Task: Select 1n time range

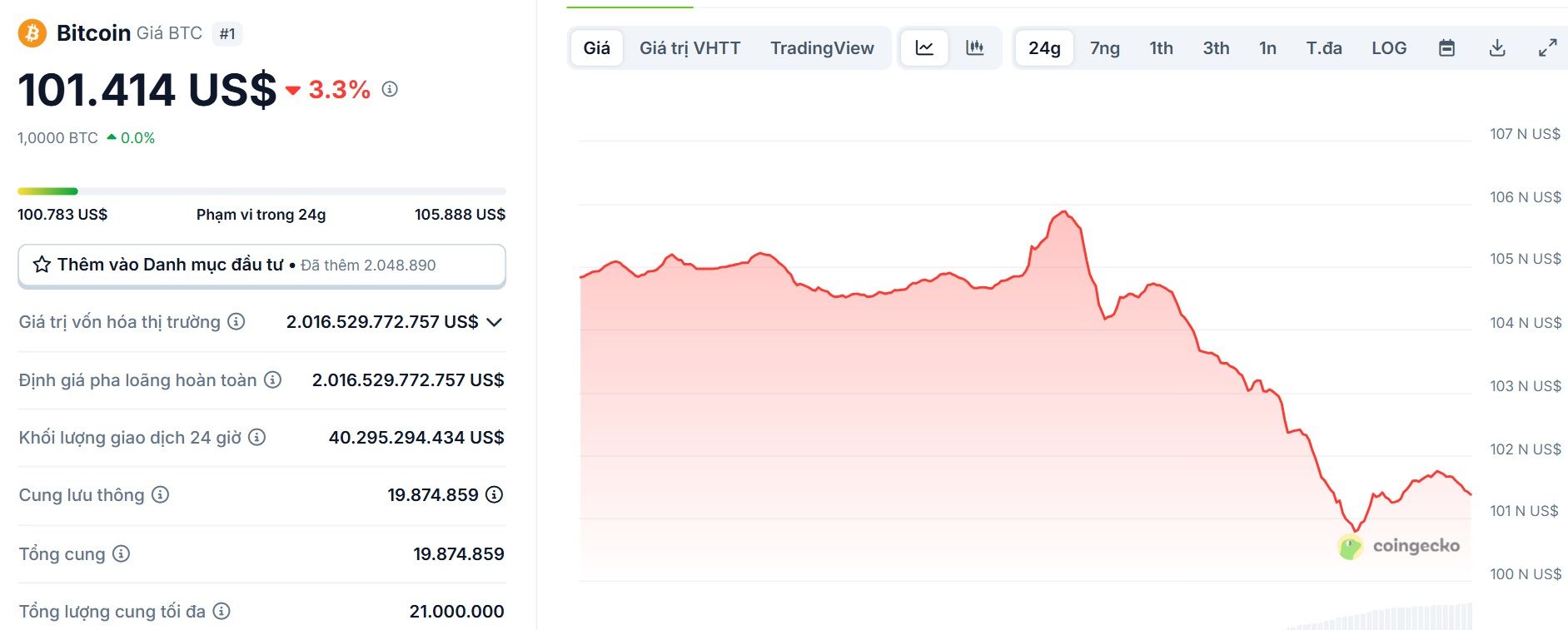Action: [x=1268, y=47]
